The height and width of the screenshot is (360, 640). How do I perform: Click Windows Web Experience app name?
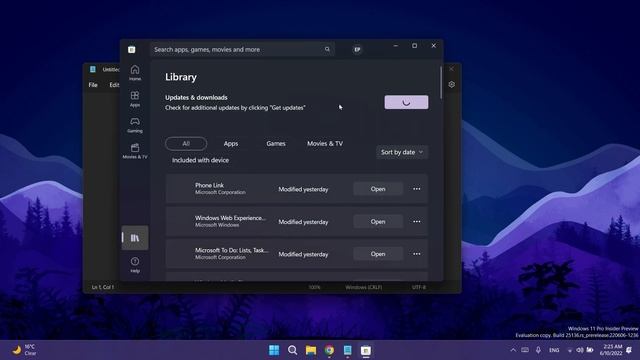[230, 218]
